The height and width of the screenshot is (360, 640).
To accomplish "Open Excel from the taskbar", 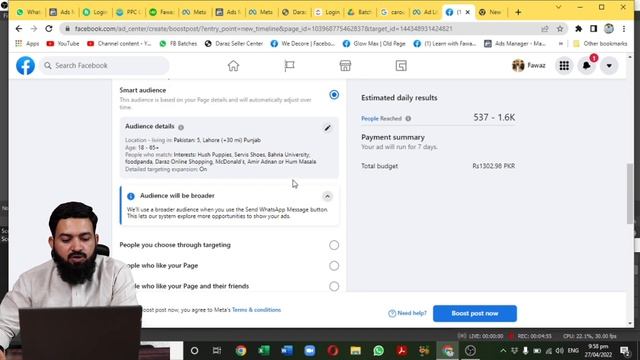I will (264, 351).
